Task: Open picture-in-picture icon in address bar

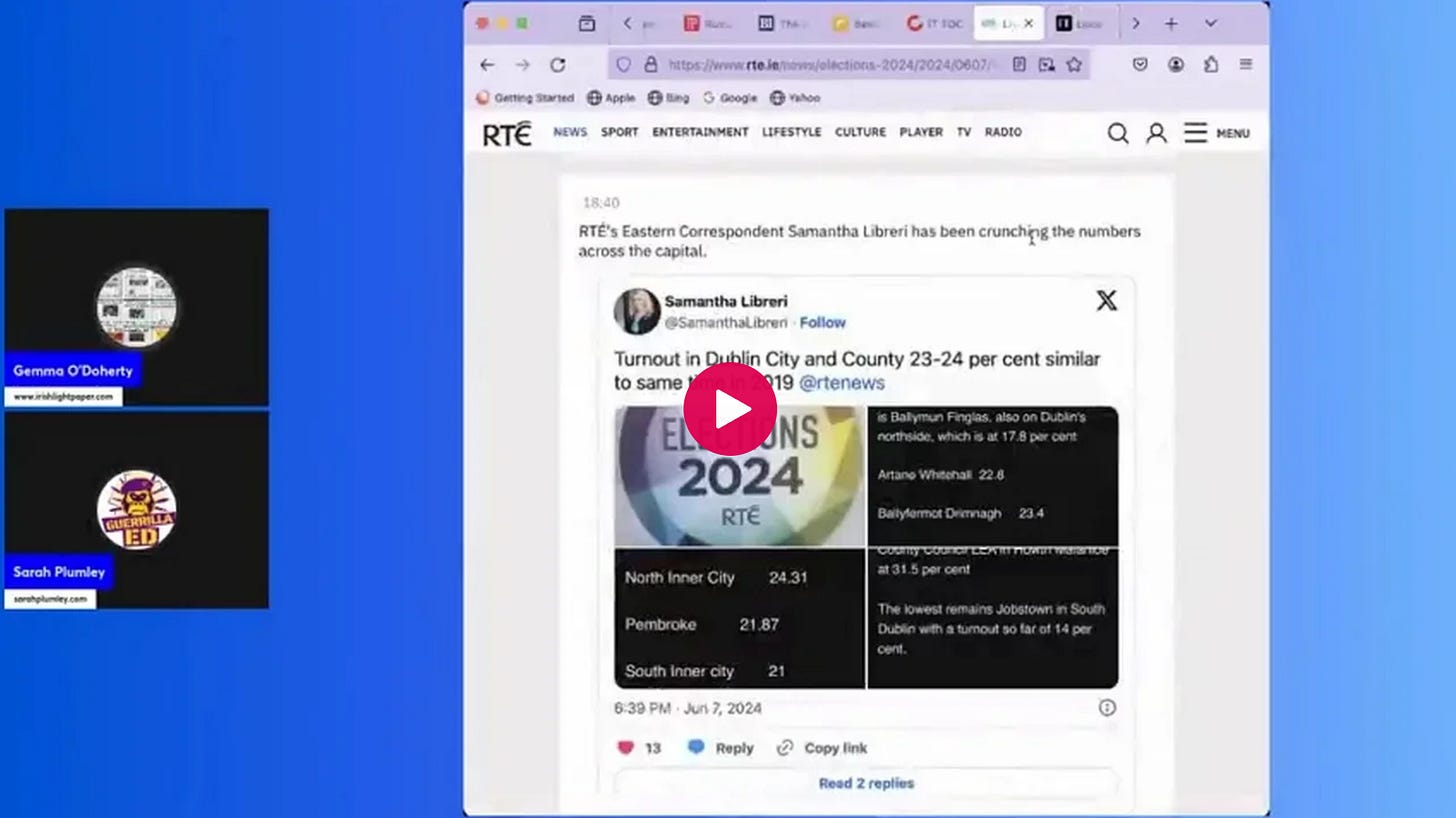Action: (x=1046, y=65)
